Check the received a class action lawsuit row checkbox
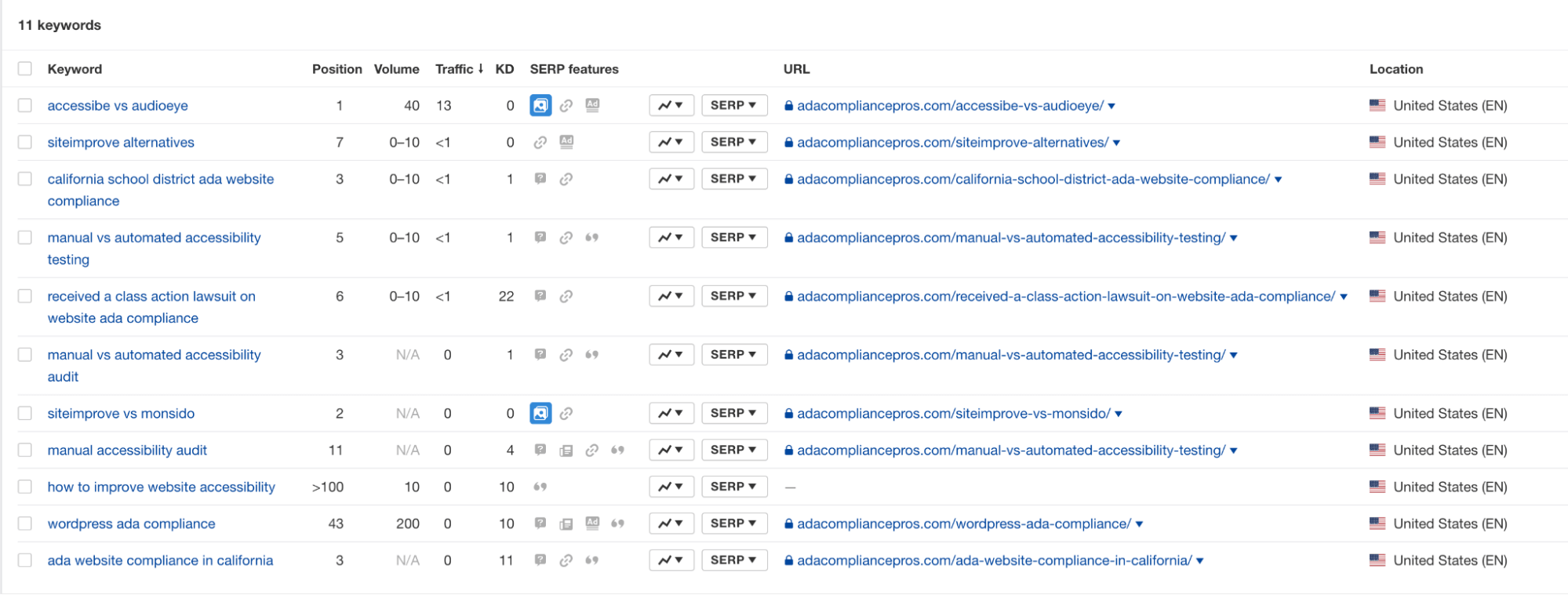Image resolution: width=1568 pixels, height=595 pixels. [x=25, y=296]
